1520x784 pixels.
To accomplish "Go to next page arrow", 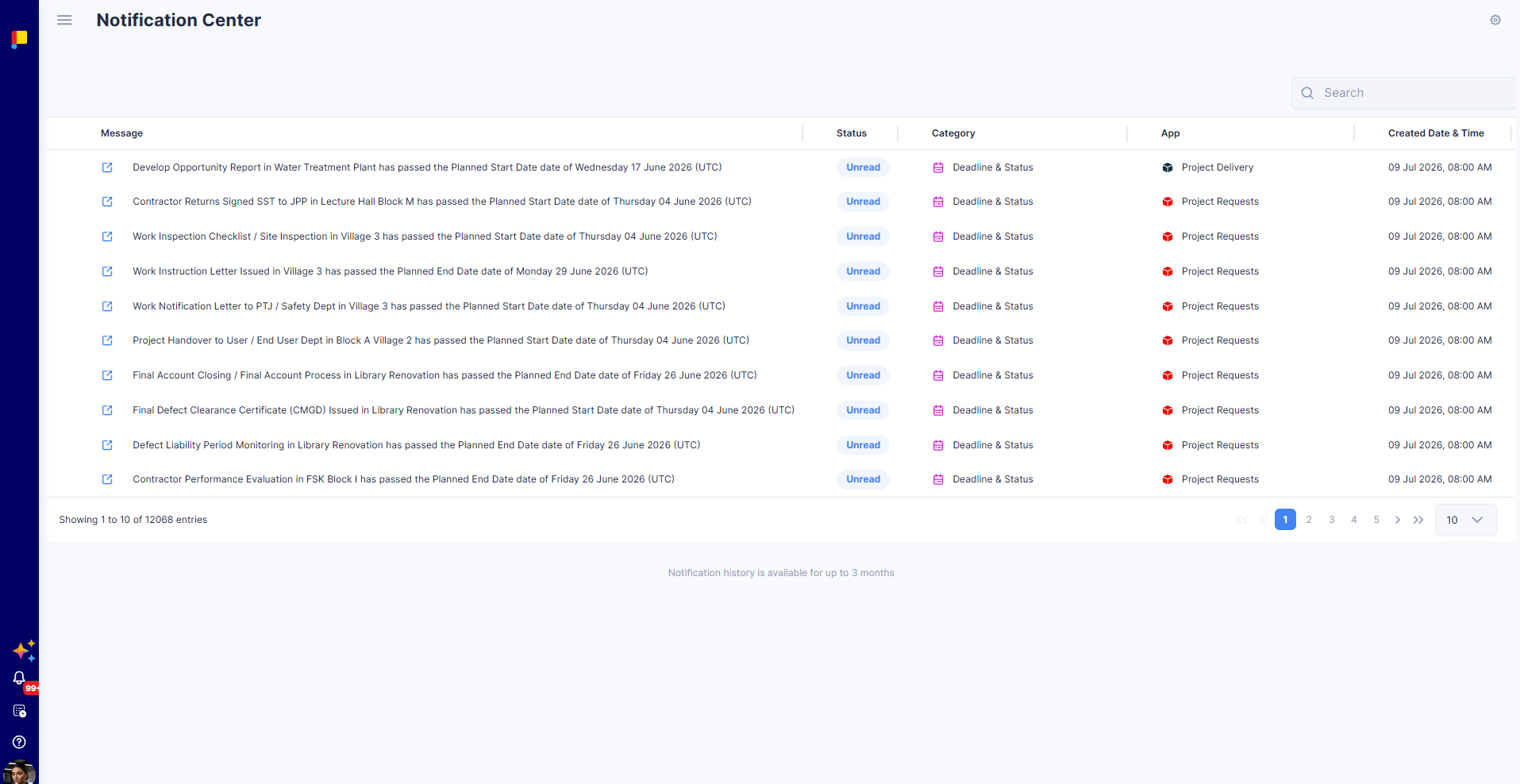I will (x=1398, y=520).
